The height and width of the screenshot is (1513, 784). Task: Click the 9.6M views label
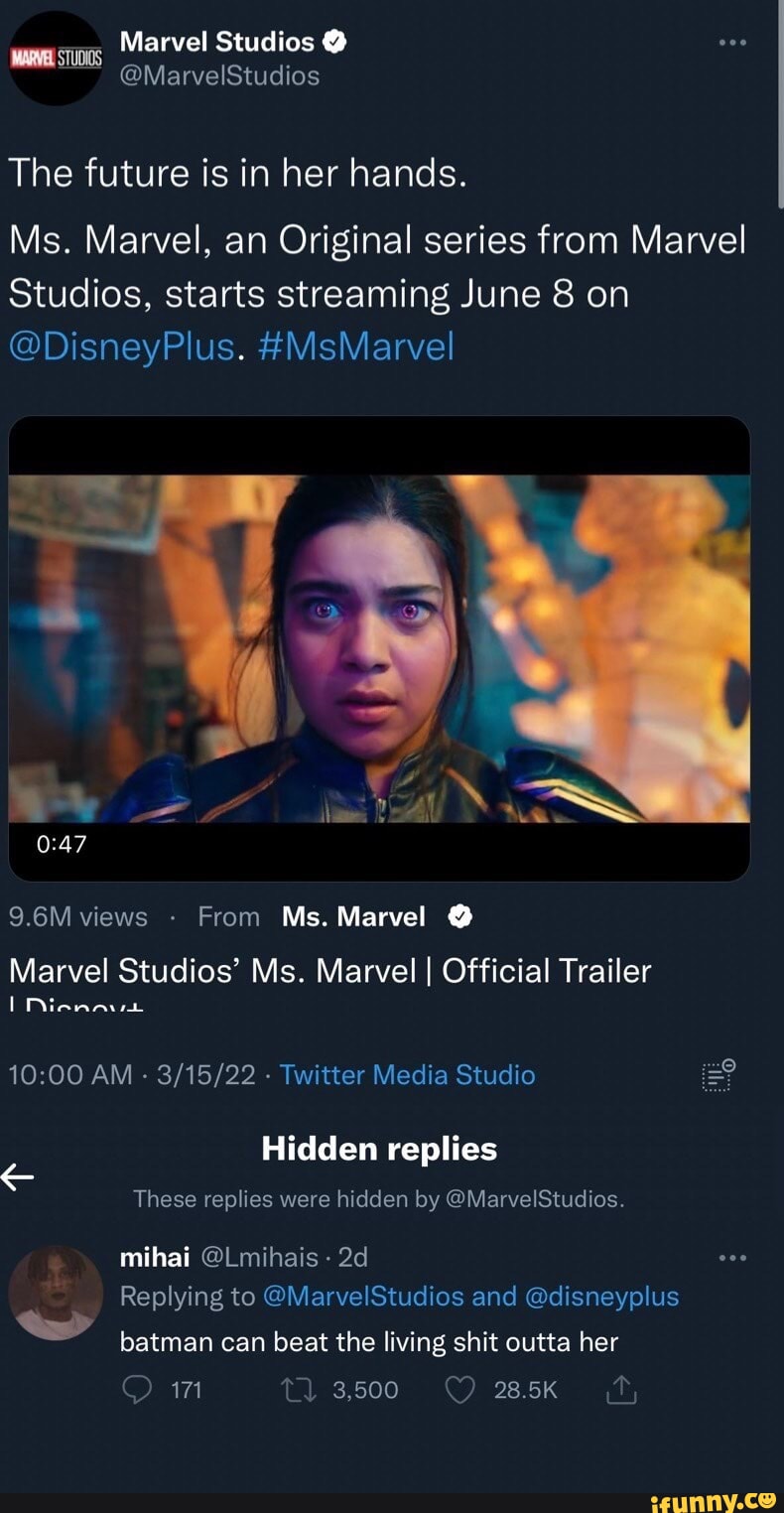pos(77,916)
